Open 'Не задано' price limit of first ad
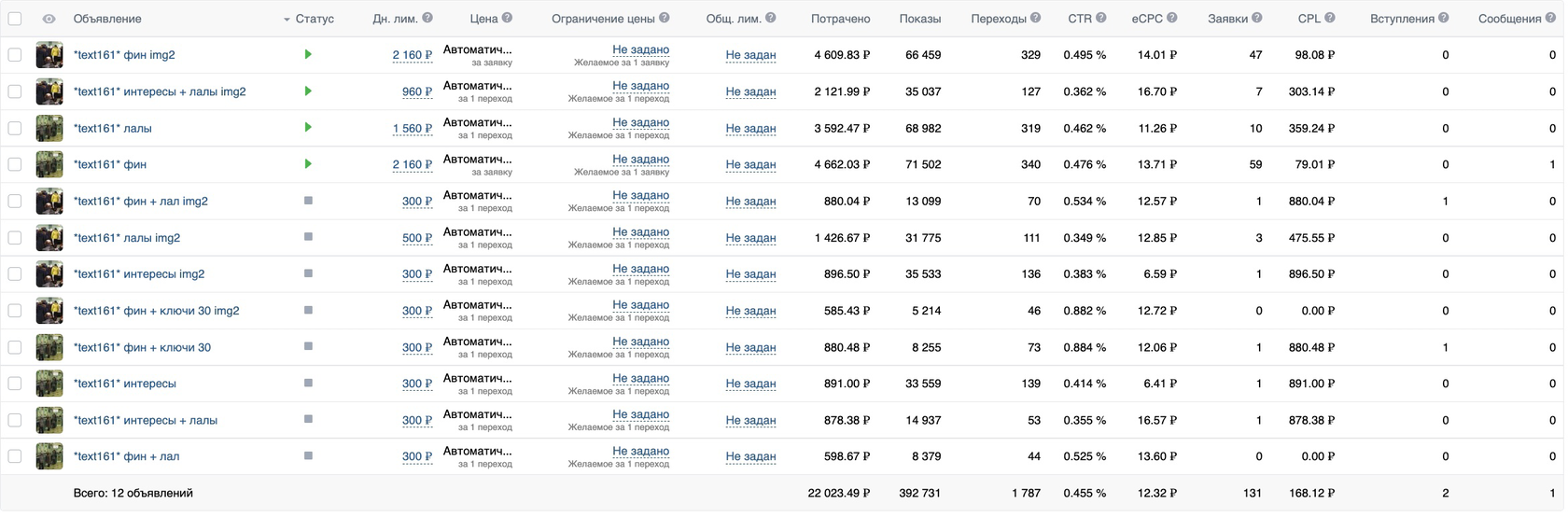Image resolution: width=1568 pixels, height=517 pixels. pyautogui.click(x=640, y=49)
